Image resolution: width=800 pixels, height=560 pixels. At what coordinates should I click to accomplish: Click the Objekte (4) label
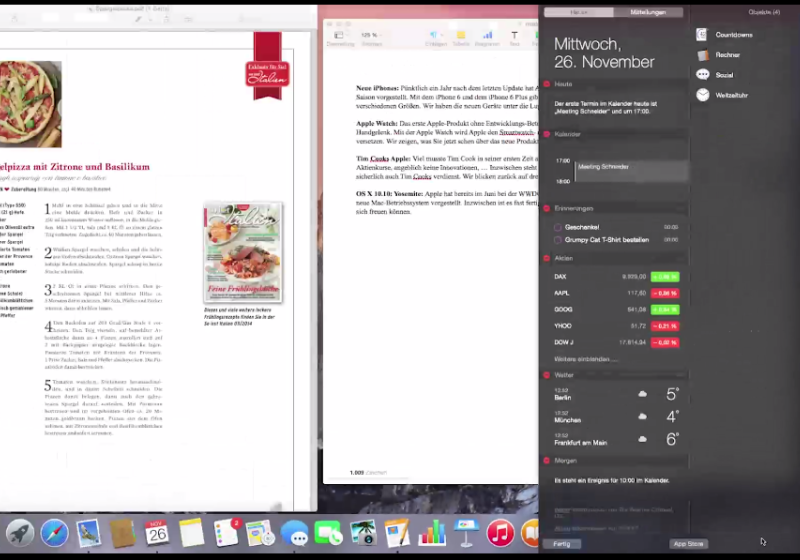coord(764,12)
